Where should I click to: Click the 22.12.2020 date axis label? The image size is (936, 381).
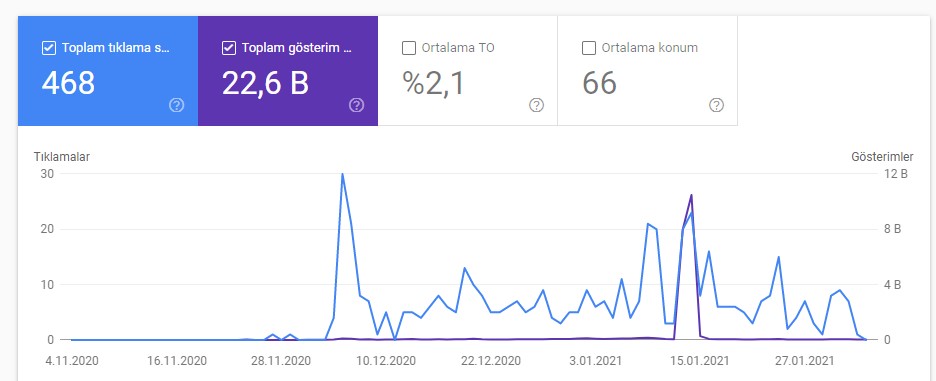click(x=491, y=361)
